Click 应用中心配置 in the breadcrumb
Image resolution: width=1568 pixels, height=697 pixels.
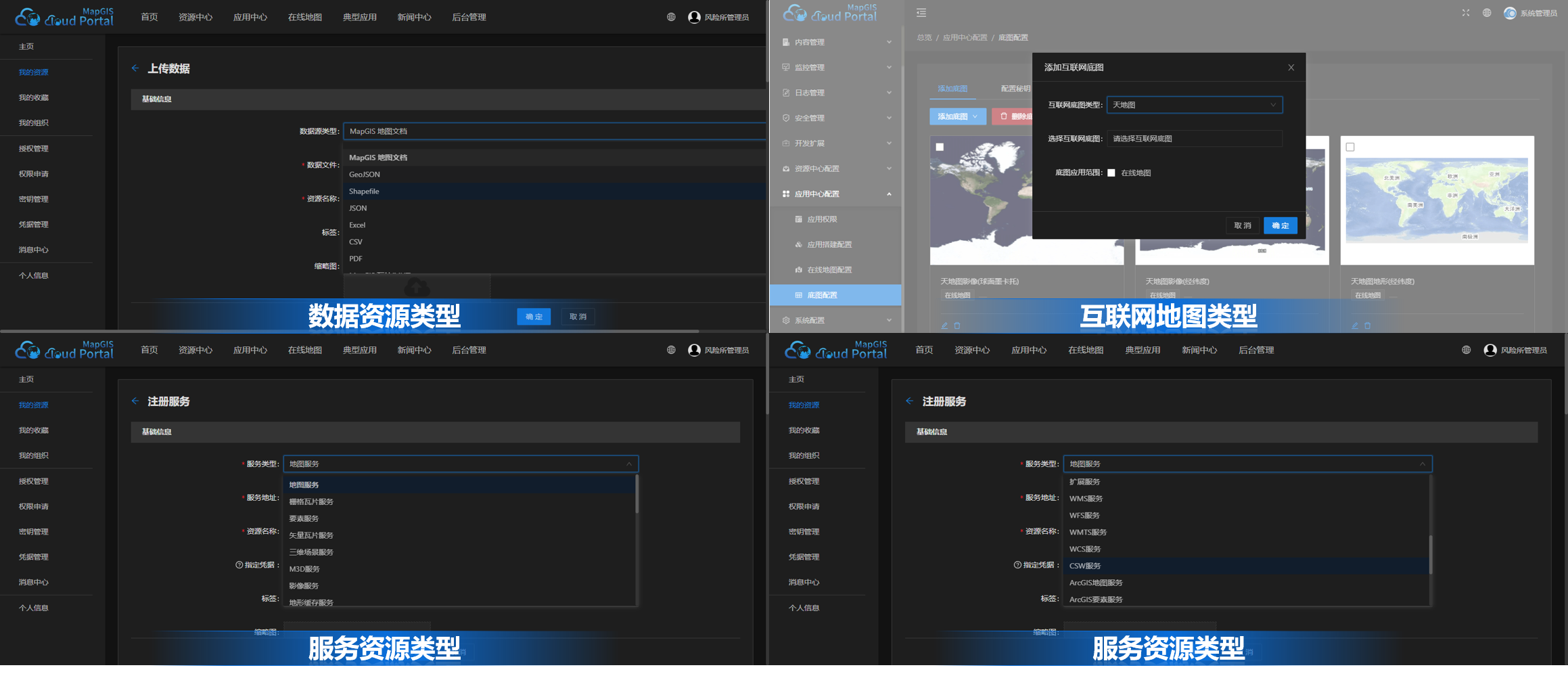pyautogui.click(x=965, y=37)
